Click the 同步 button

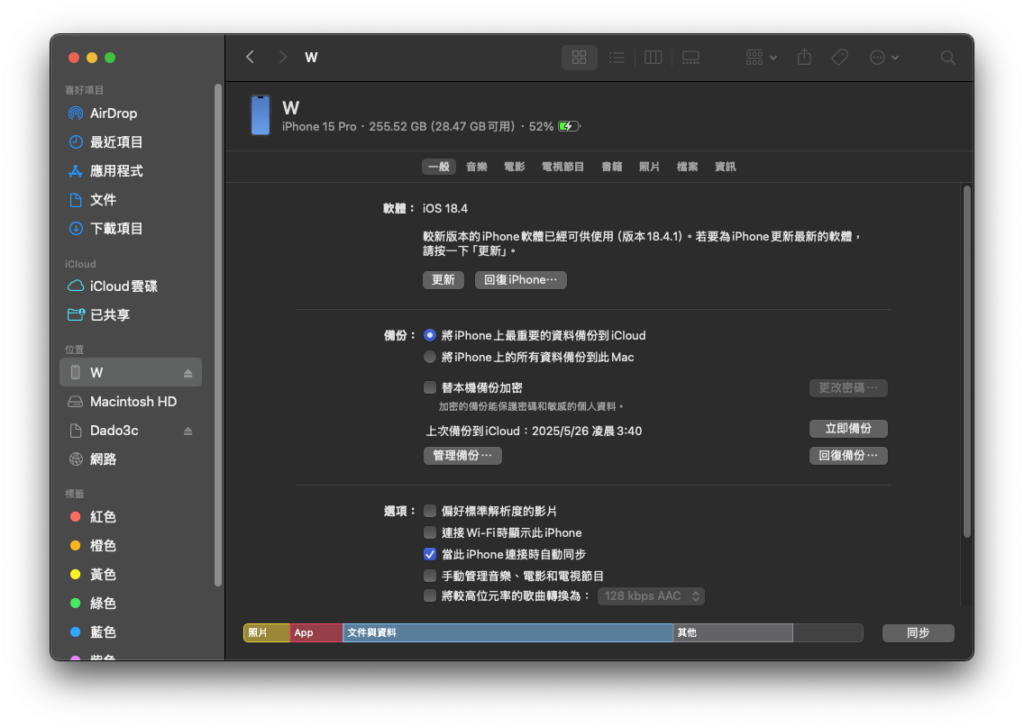(918, 633)
